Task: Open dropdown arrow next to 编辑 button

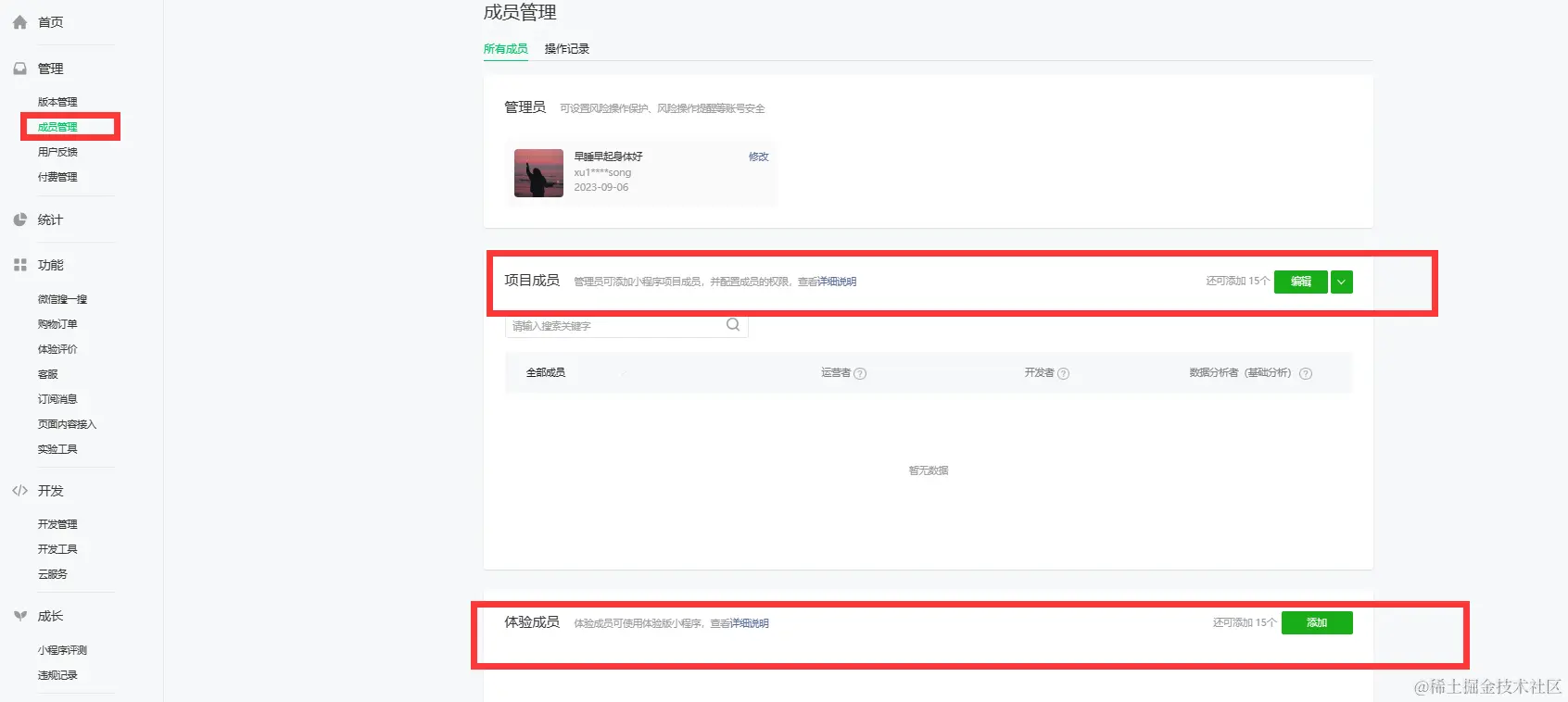Action: pos(1341,282)
